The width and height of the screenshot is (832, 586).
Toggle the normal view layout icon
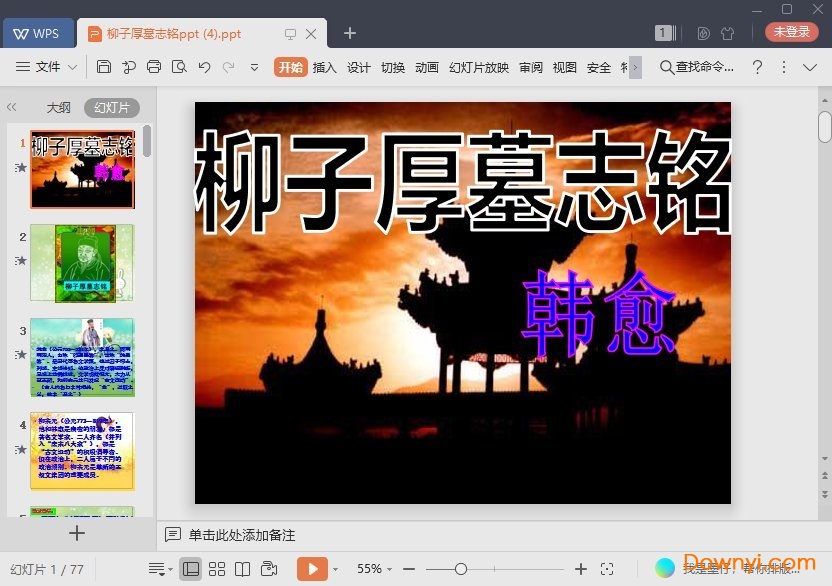[x=190, y=567]
